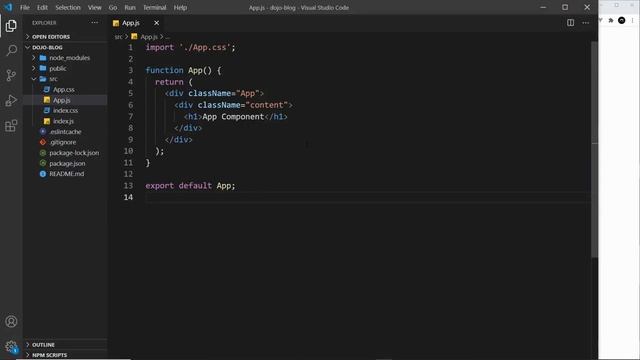Open the Accounts icon in activity bar
Viewport: 640px width, 360px height.
pos(11,322)
